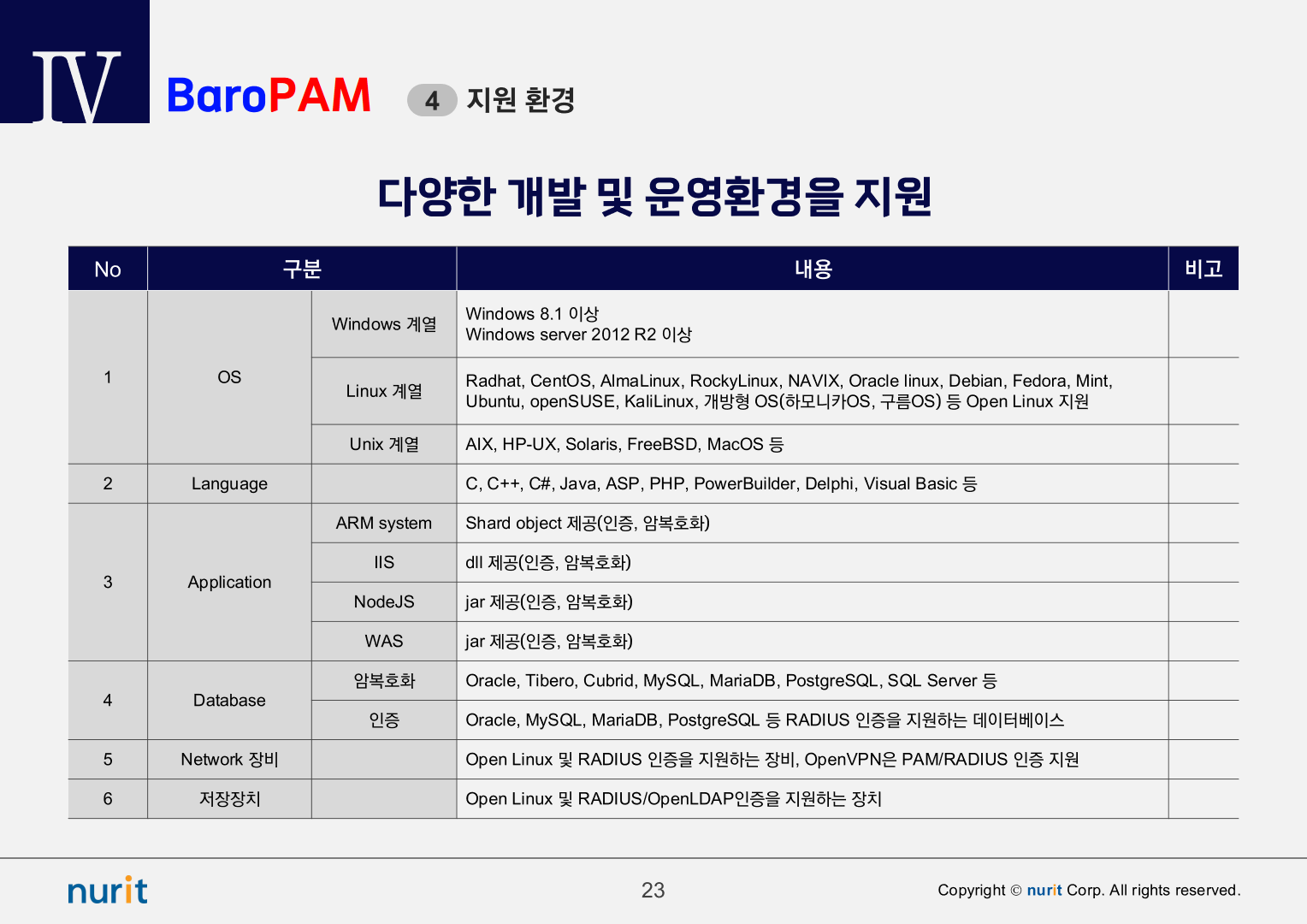Click row number 3 in the No column

[x=108, y=582]
